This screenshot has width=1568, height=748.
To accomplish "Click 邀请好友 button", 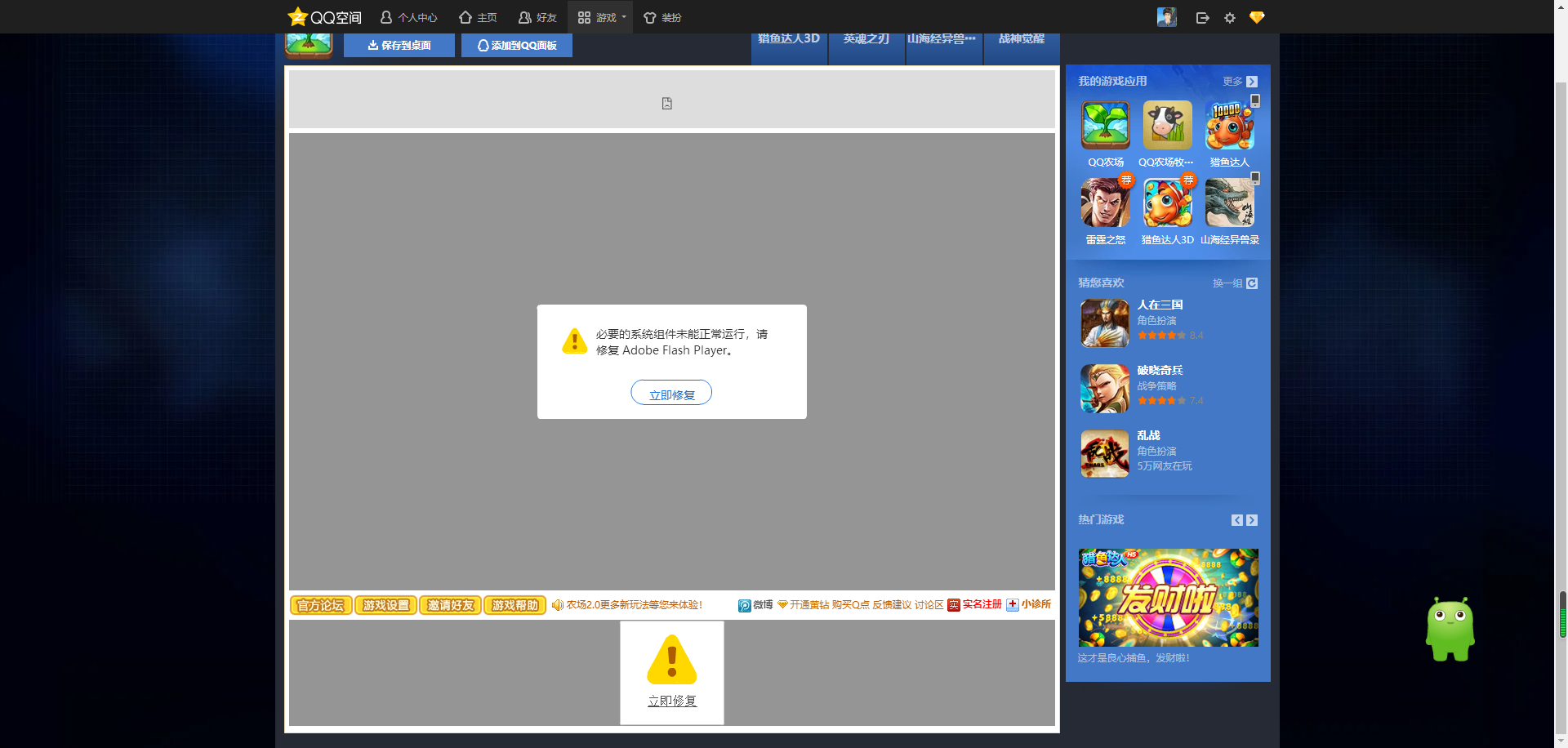I will 451,605.
